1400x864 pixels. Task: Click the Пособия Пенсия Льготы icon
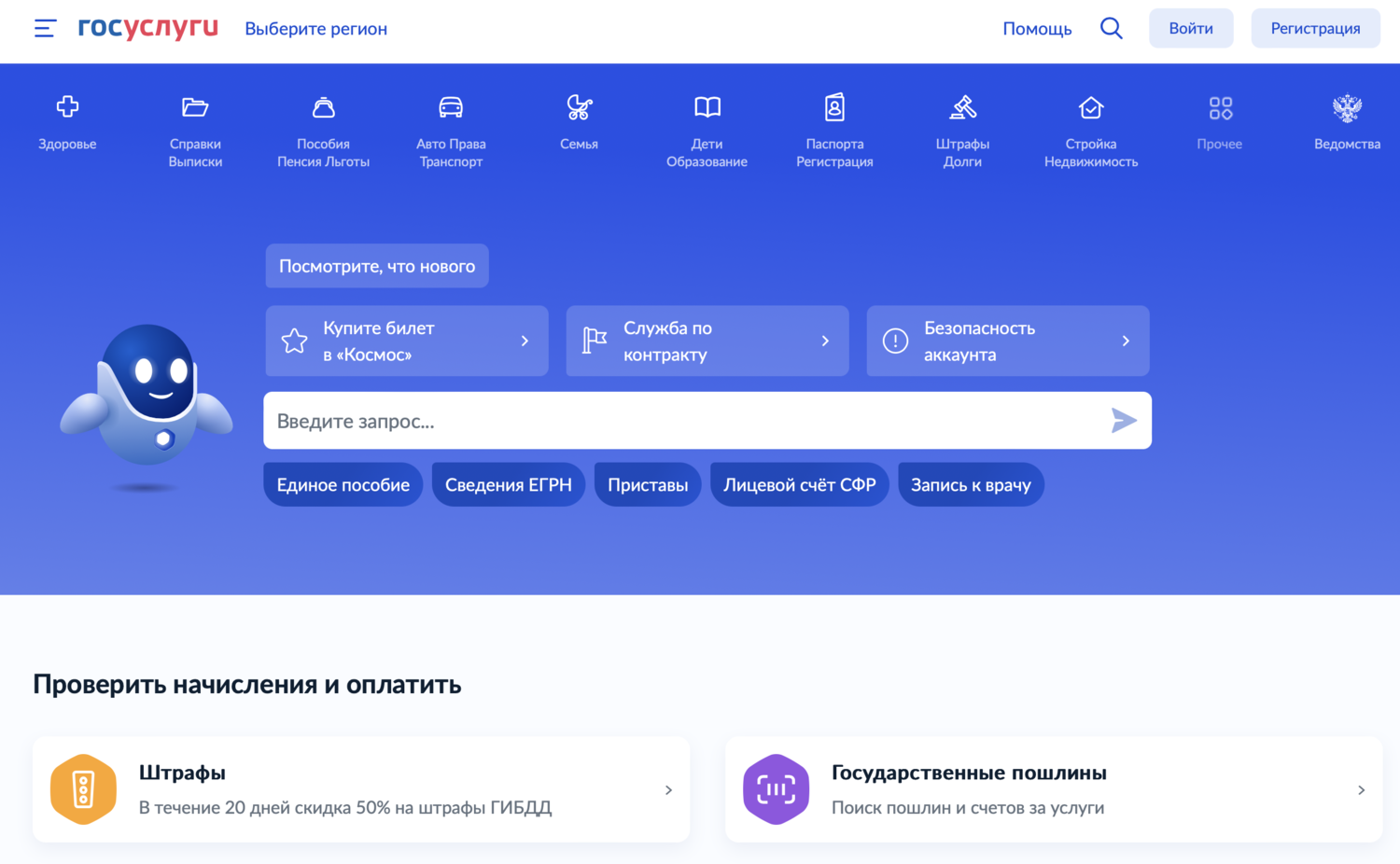322,106
